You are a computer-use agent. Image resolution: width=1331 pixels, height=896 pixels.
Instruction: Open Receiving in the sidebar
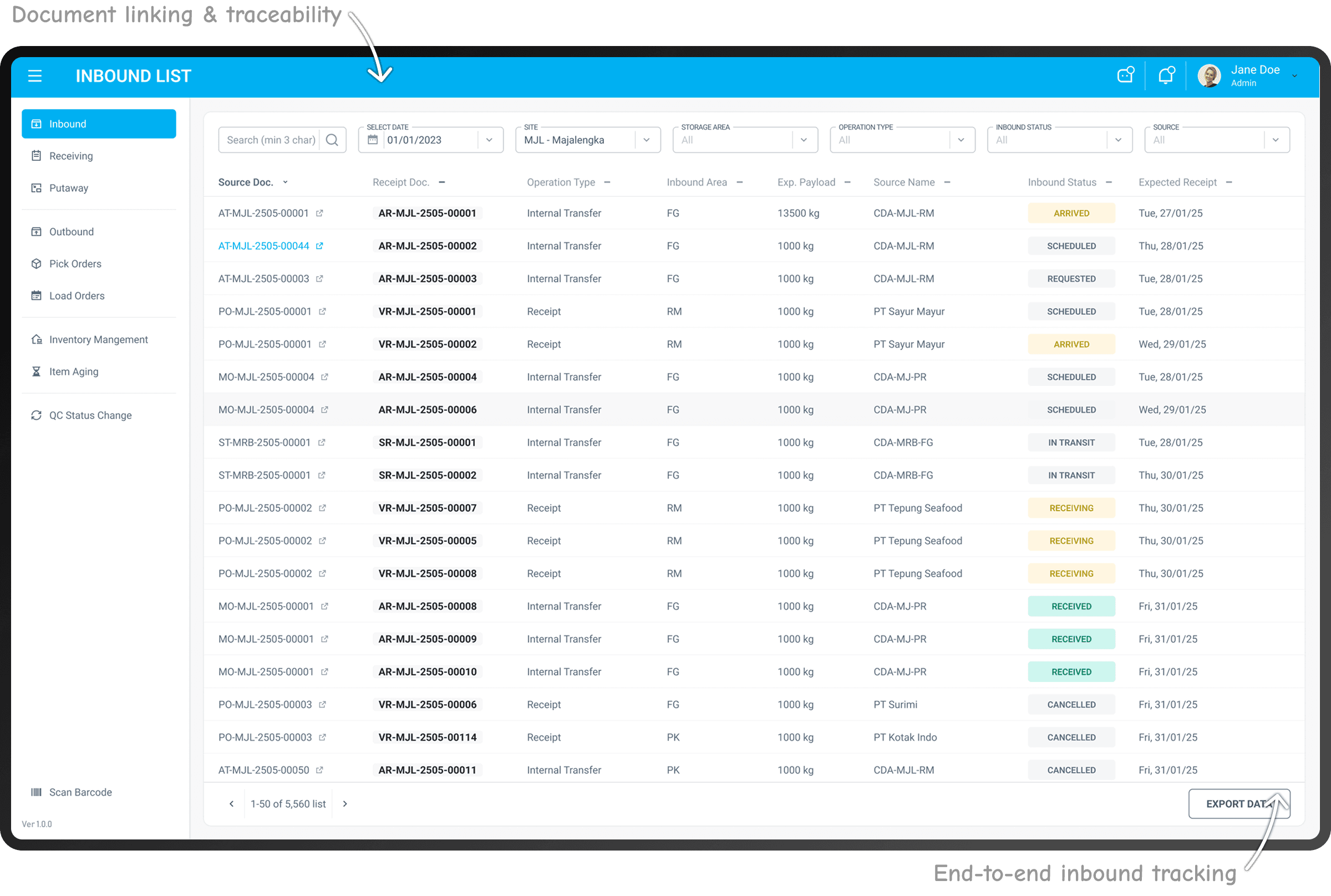[71, 156]
